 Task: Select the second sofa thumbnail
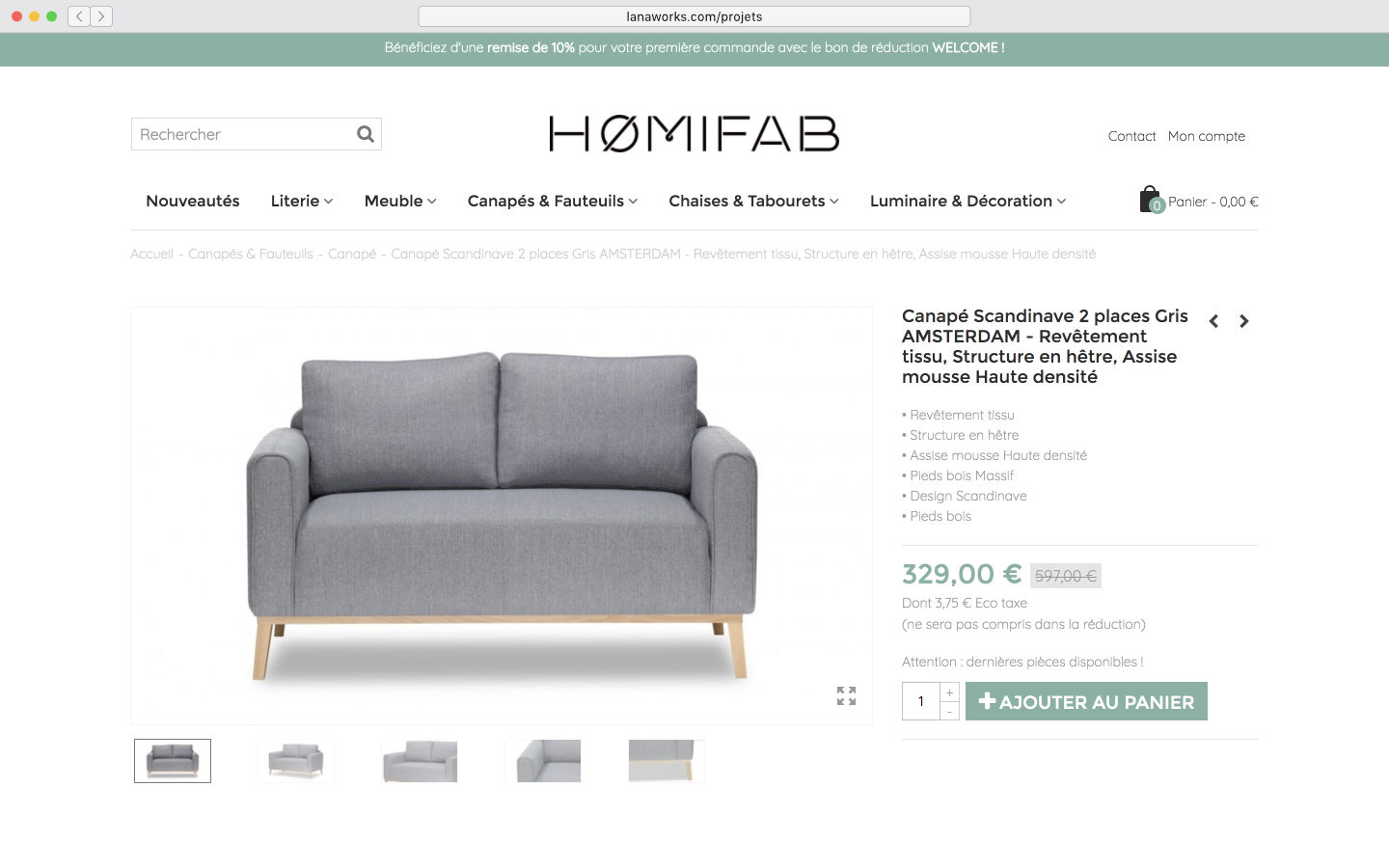click(x=296, y=761)
